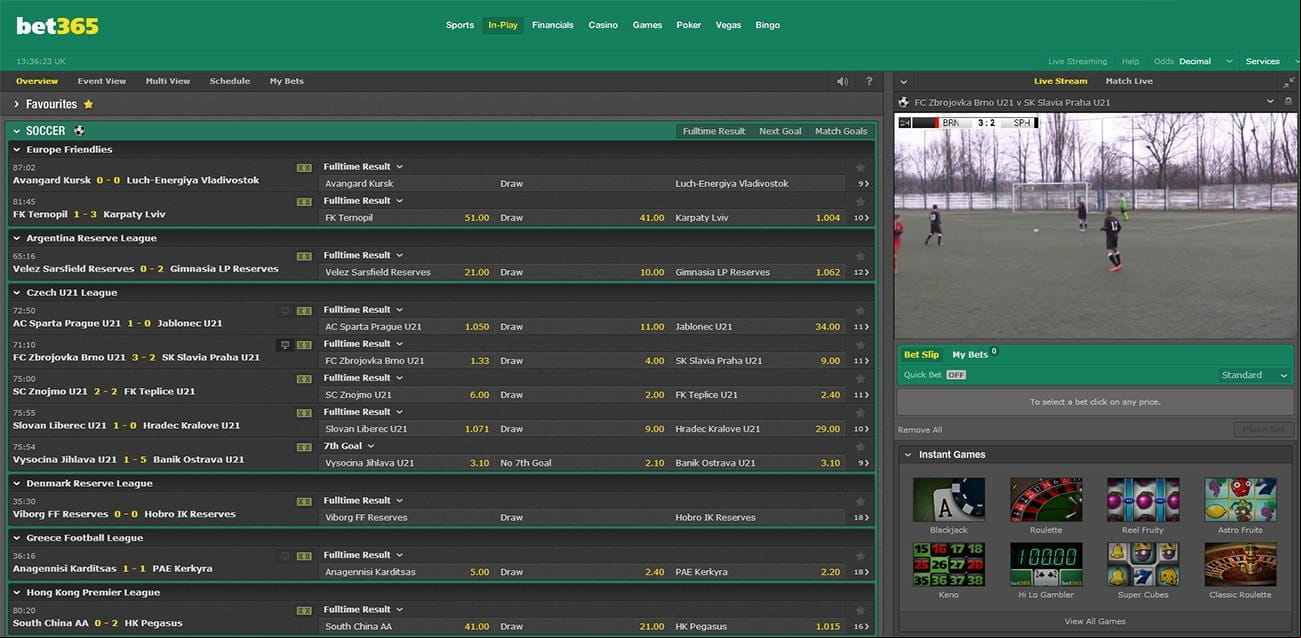The image size is (1301, 638).
Task: Switch to the Sports tab
Action: click(x=460, y=25)
